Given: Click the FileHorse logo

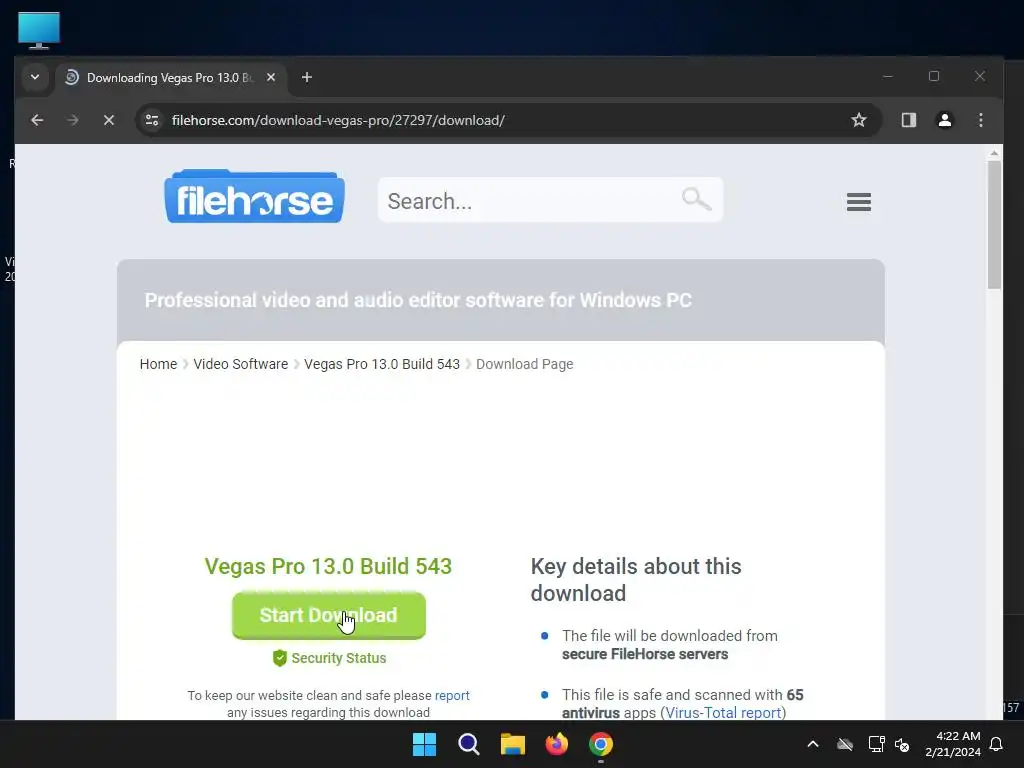Looking at the screenshot, I should click(x=254, y=197).
